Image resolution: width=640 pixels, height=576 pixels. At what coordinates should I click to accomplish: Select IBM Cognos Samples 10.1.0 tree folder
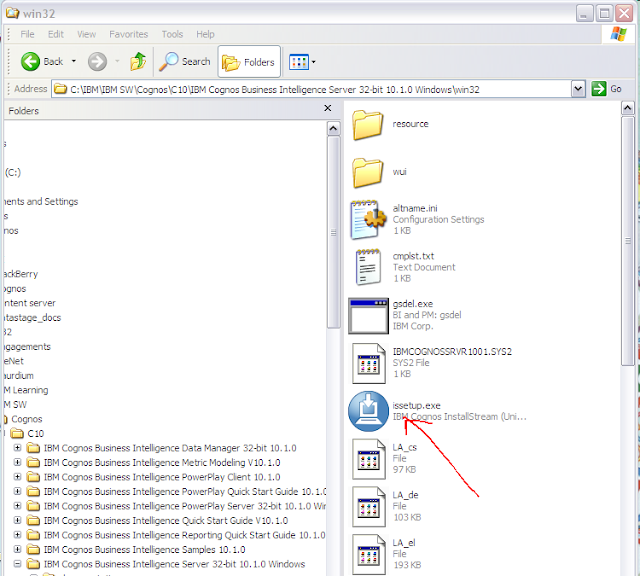(136, 549)
